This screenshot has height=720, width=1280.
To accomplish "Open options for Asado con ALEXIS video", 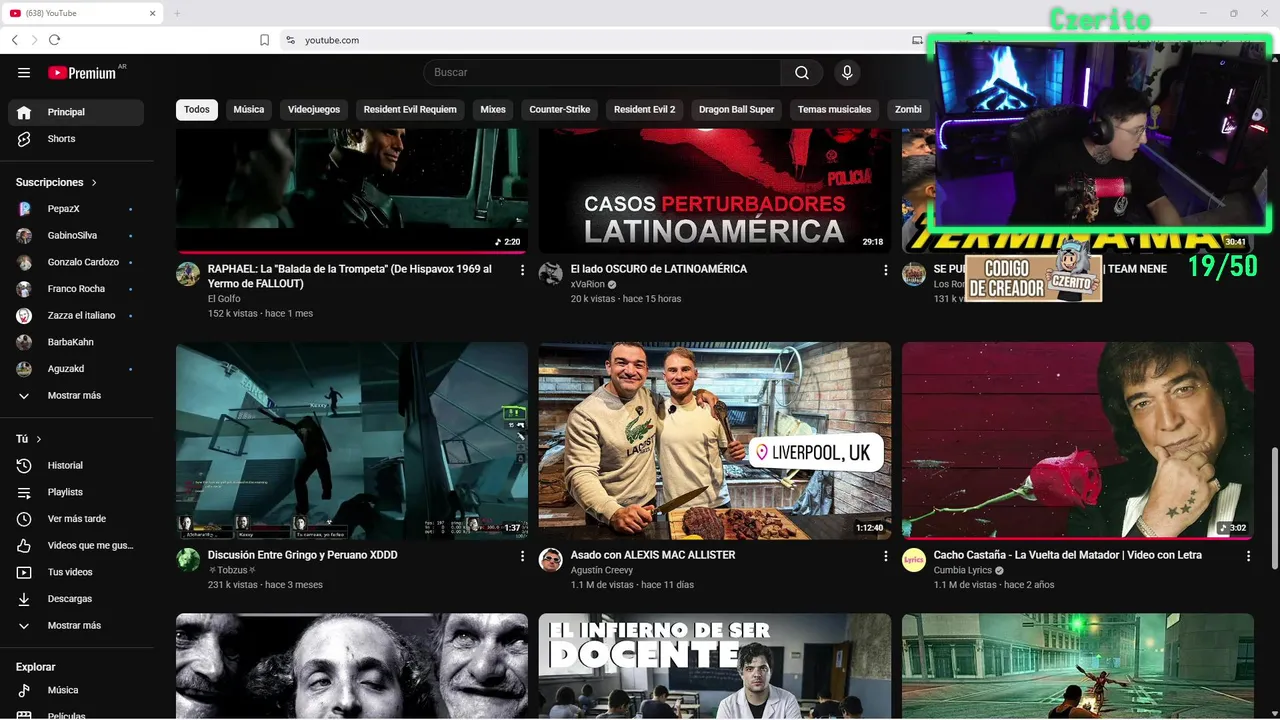I will [885, 556].
